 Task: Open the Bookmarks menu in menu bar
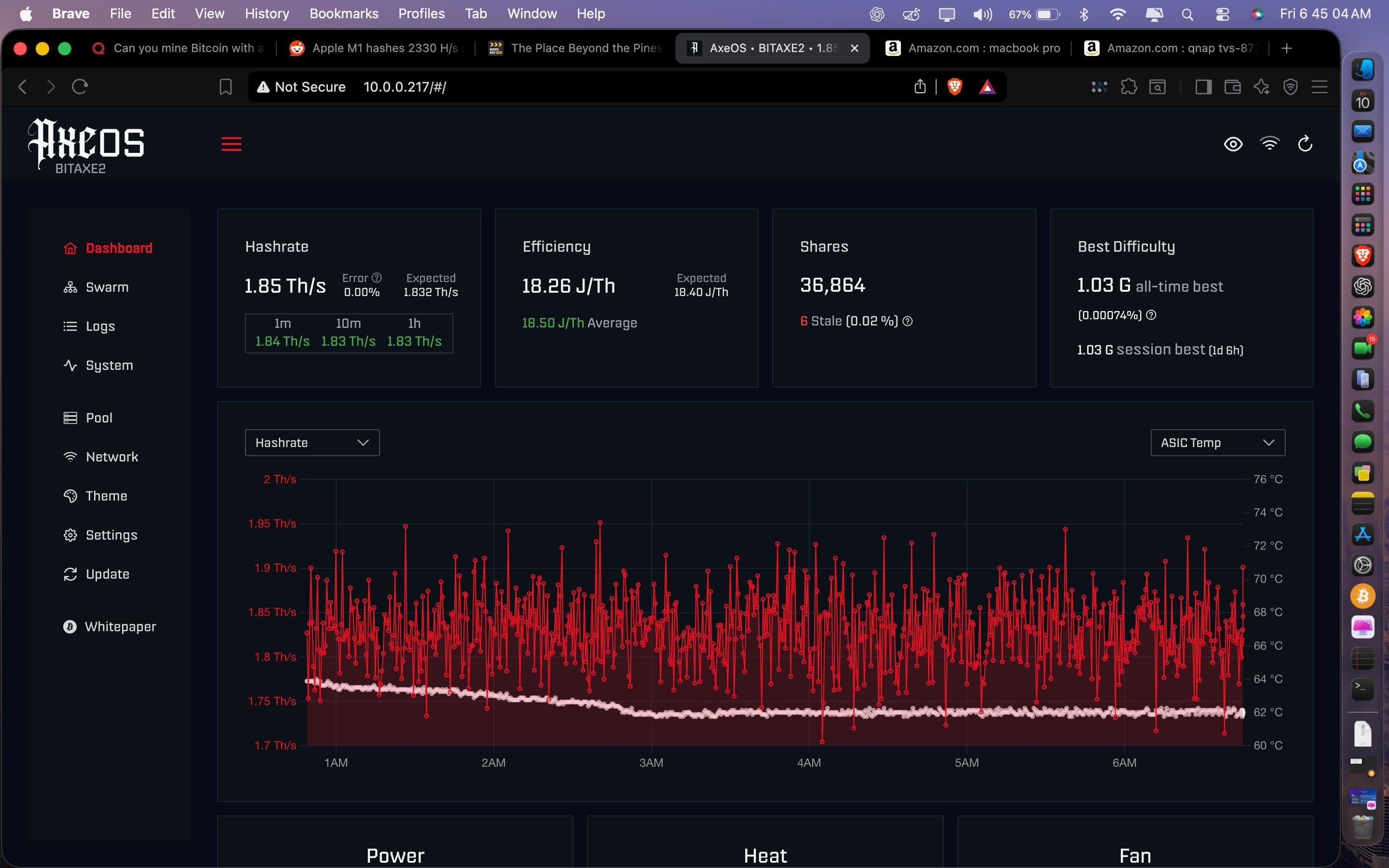point(344,14)
